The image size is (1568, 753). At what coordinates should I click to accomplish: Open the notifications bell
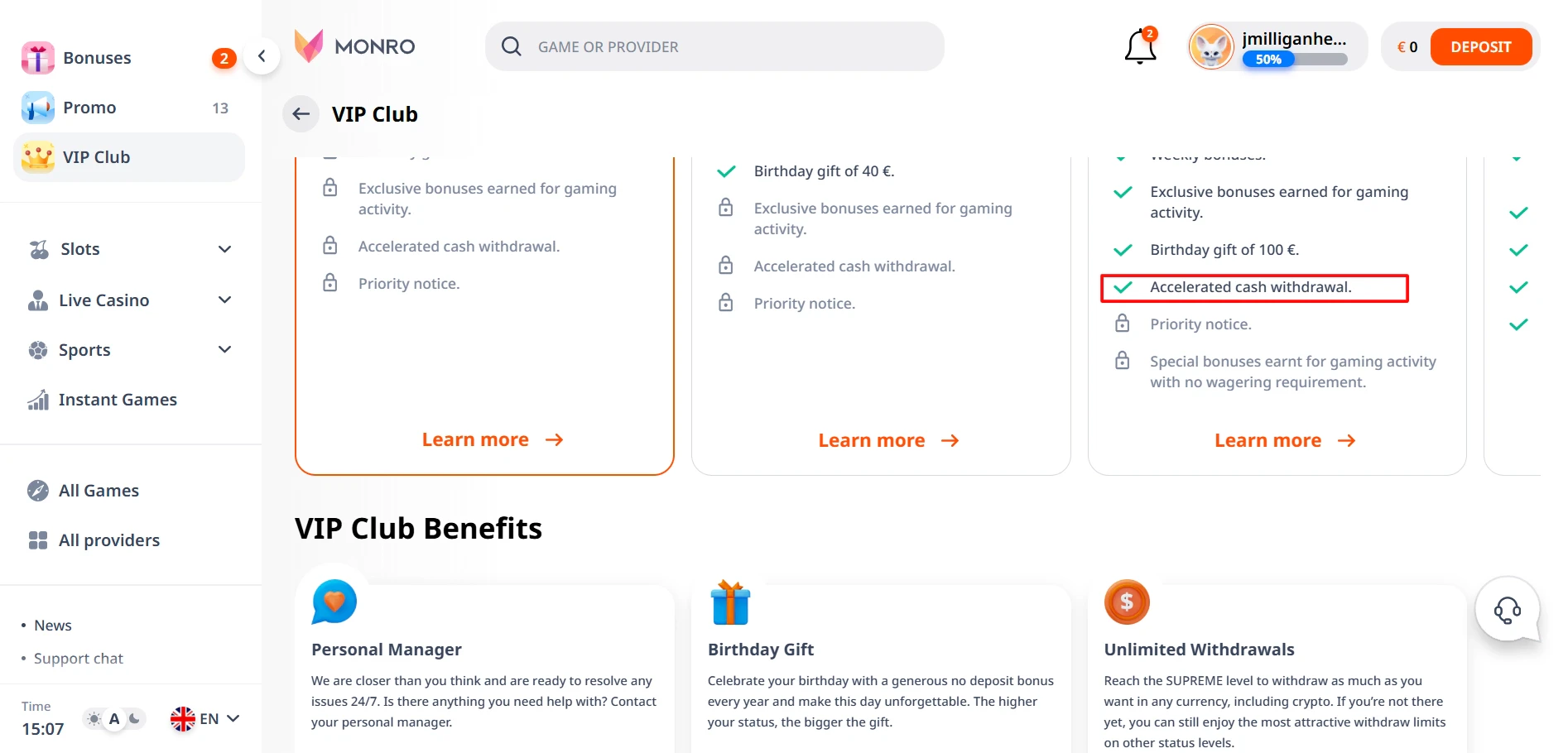[x=1139, y=47]
